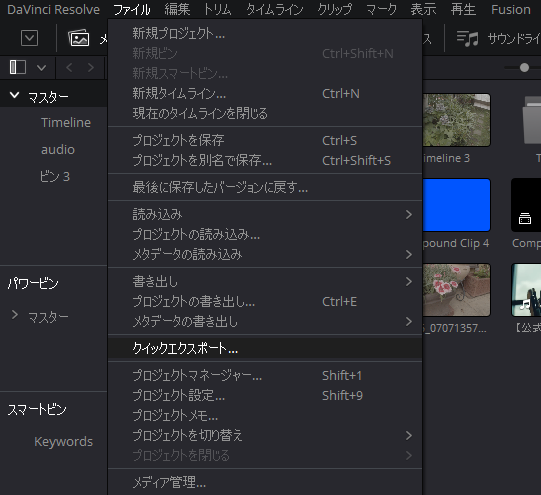This screenshot has width=541, height=495.
Task: Toggle the bin list sidebar icon
Action: point(18,67)
